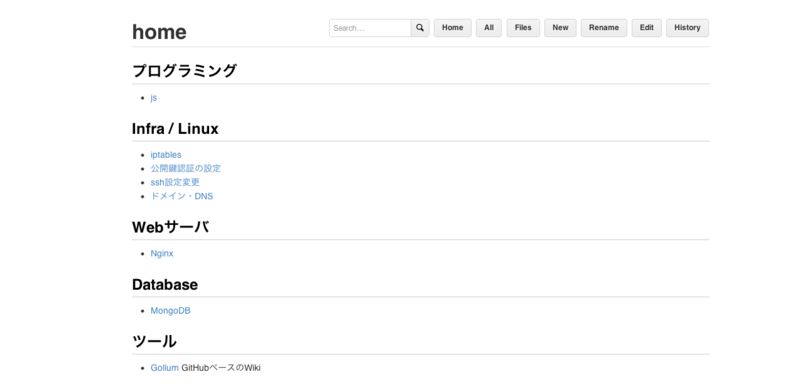
Task: Go to the Home page button
Action: coord(453,28)
